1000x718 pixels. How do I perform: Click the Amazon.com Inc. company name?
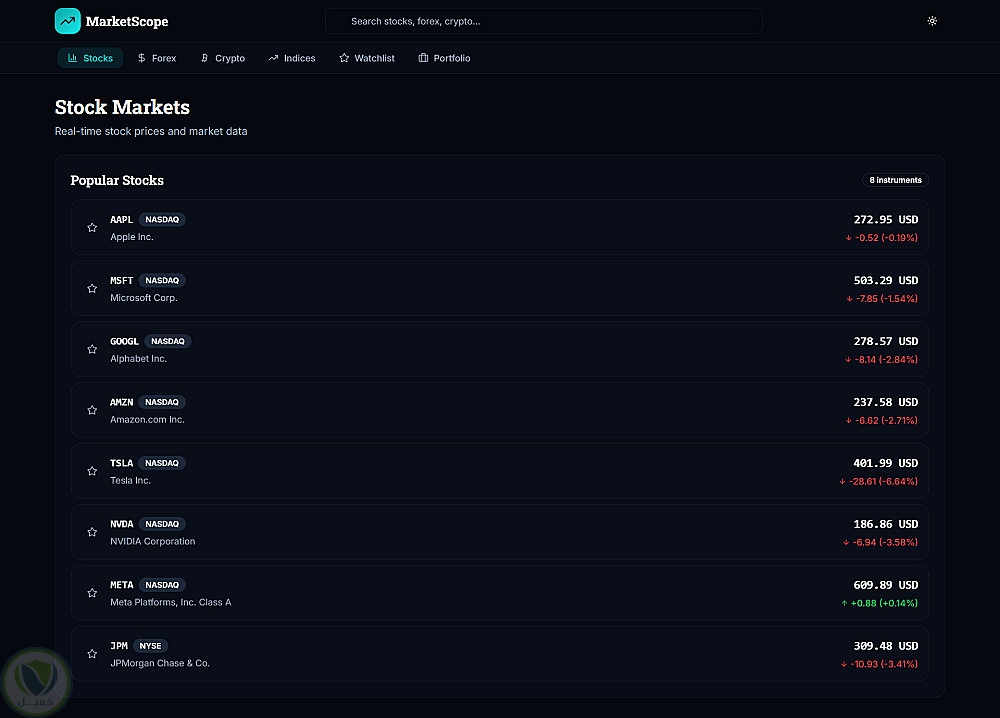[147, 420]
